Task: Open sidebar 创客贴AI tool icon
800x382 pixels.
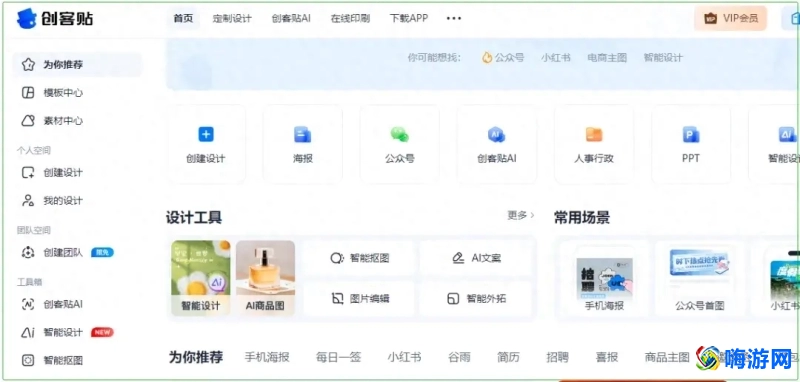Action: [x=28, y=304]
